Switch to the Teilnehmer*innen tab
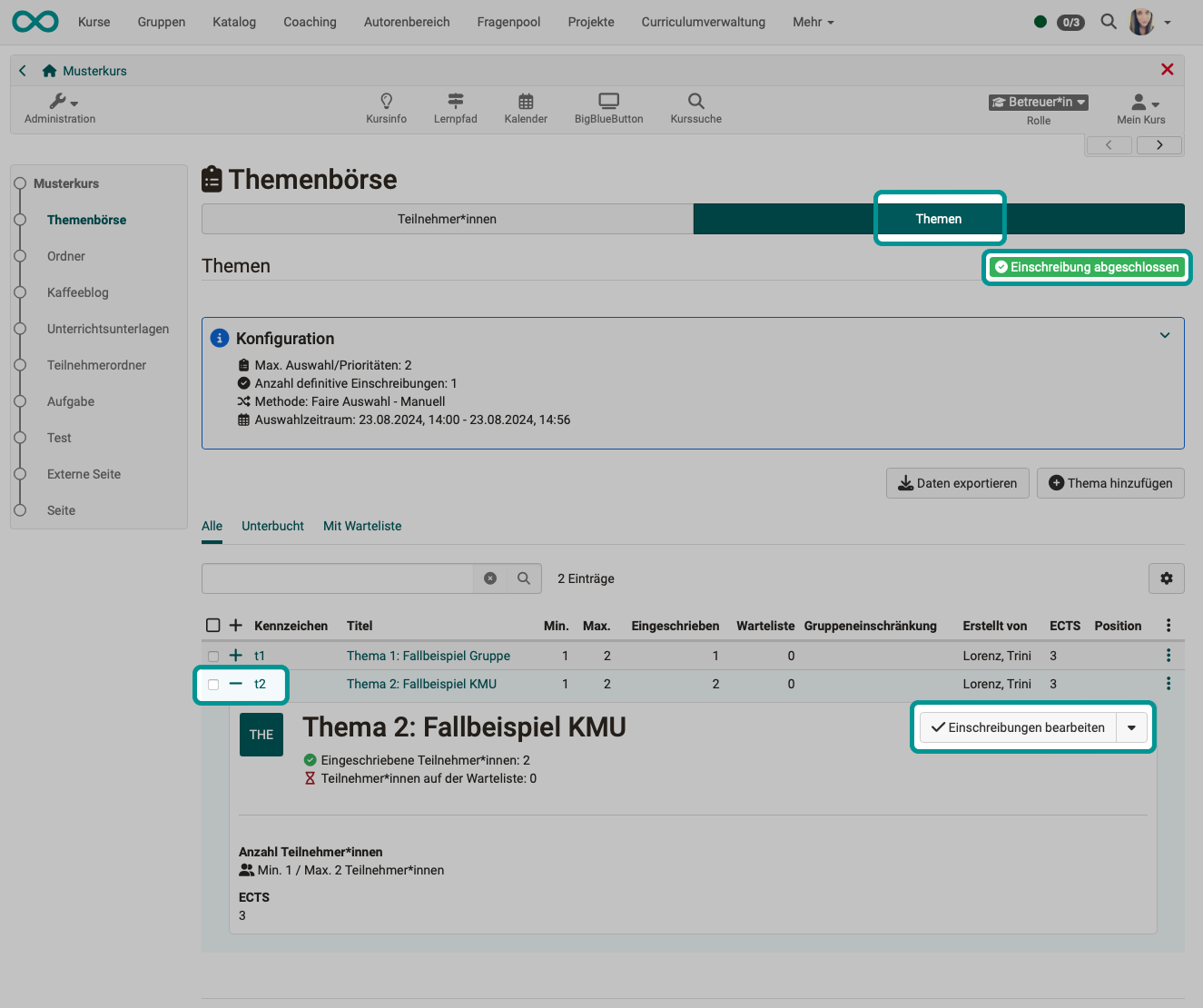 447,219
